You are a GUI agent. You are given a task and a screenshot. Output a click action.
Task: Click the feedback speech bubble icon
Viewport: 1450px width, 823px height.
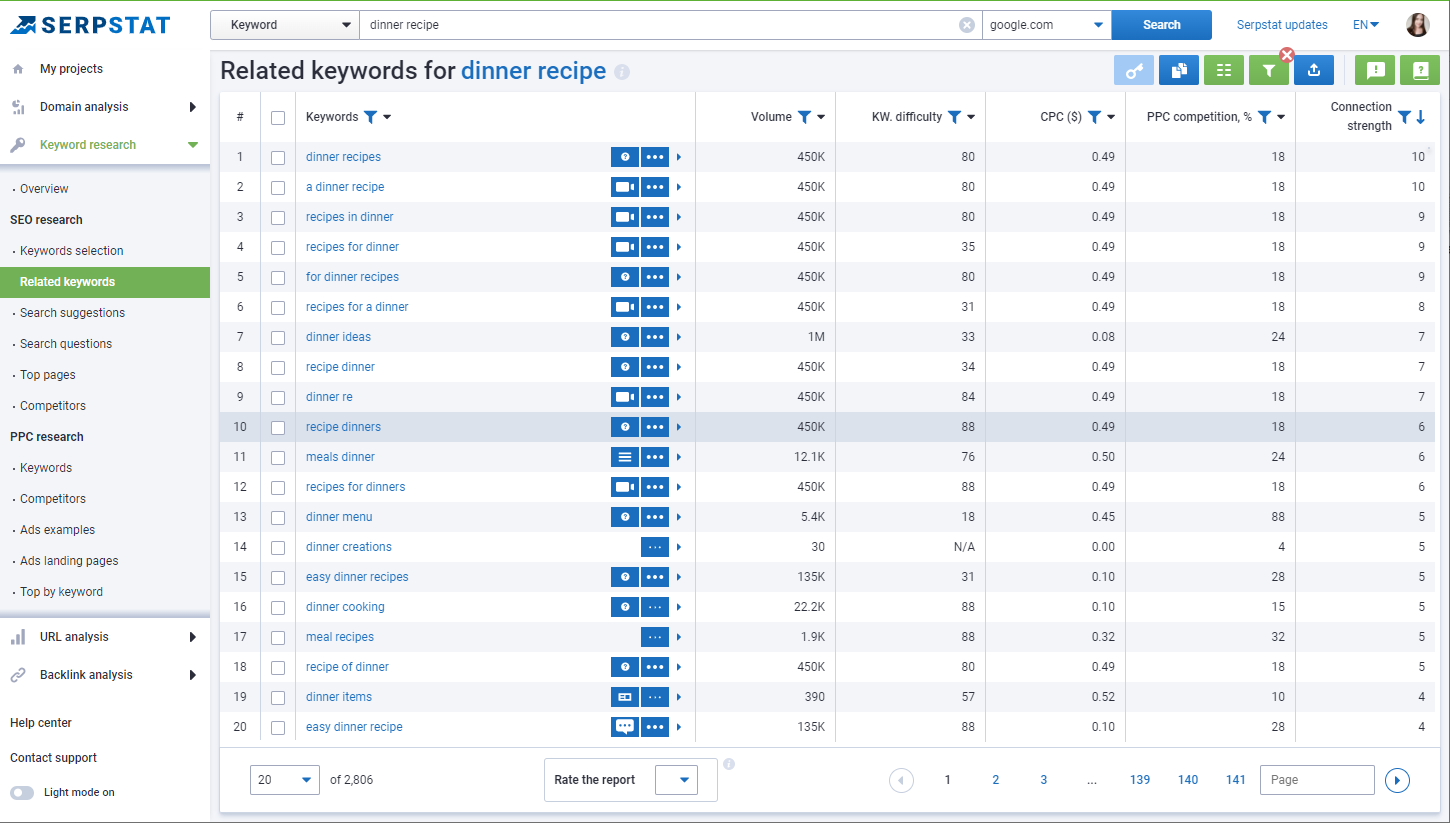click(x=1375, y=70)
